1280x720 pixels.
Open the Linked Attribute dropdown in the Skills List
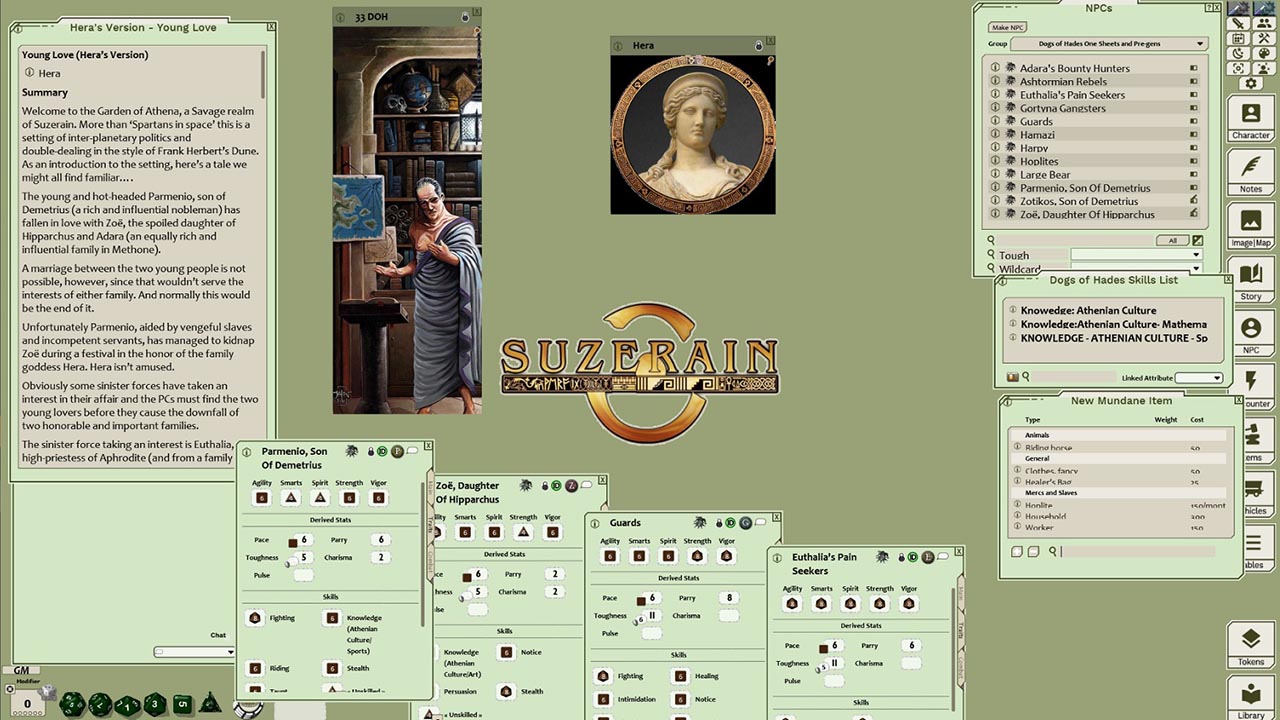tap(1199, 378)
